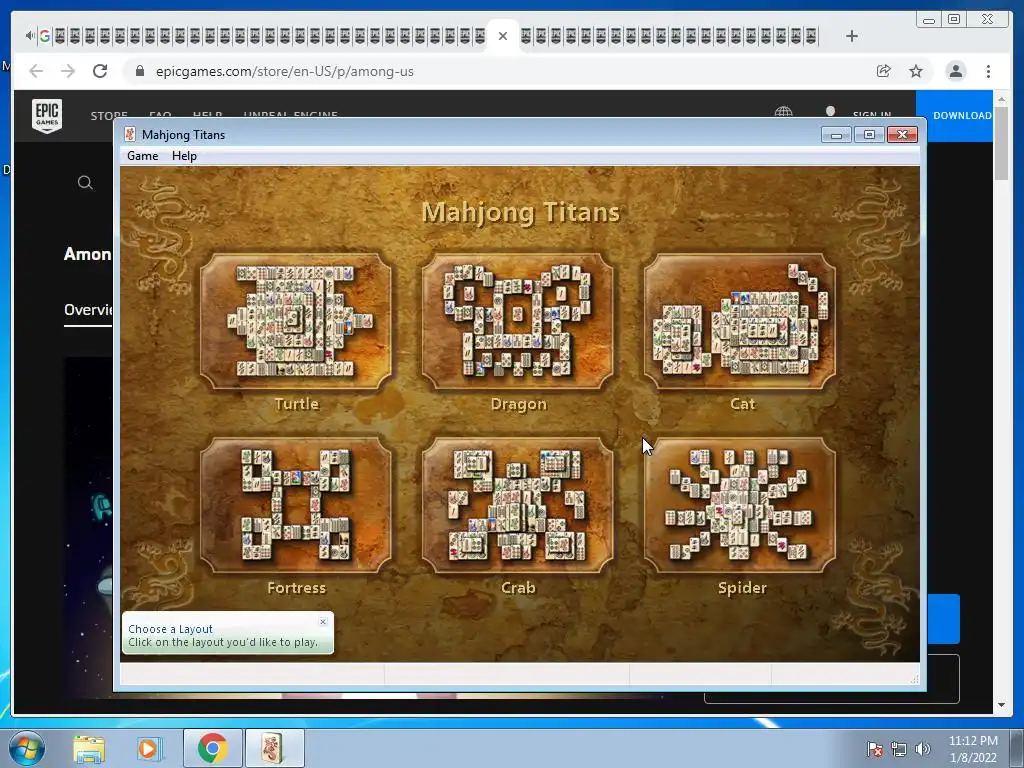Open the Help menu in Mahjong Titans
Screen dimensions: 1024x768
[184, 156]
